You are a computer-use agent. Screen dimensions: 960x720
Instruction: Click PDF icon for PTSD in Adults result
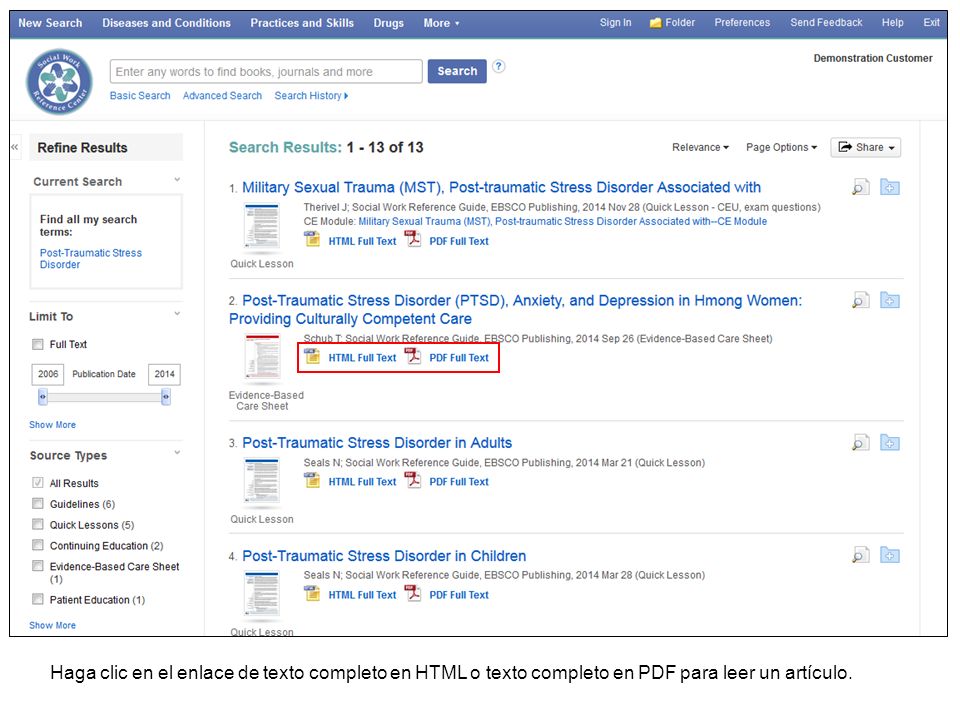click(x=413, y=480)
